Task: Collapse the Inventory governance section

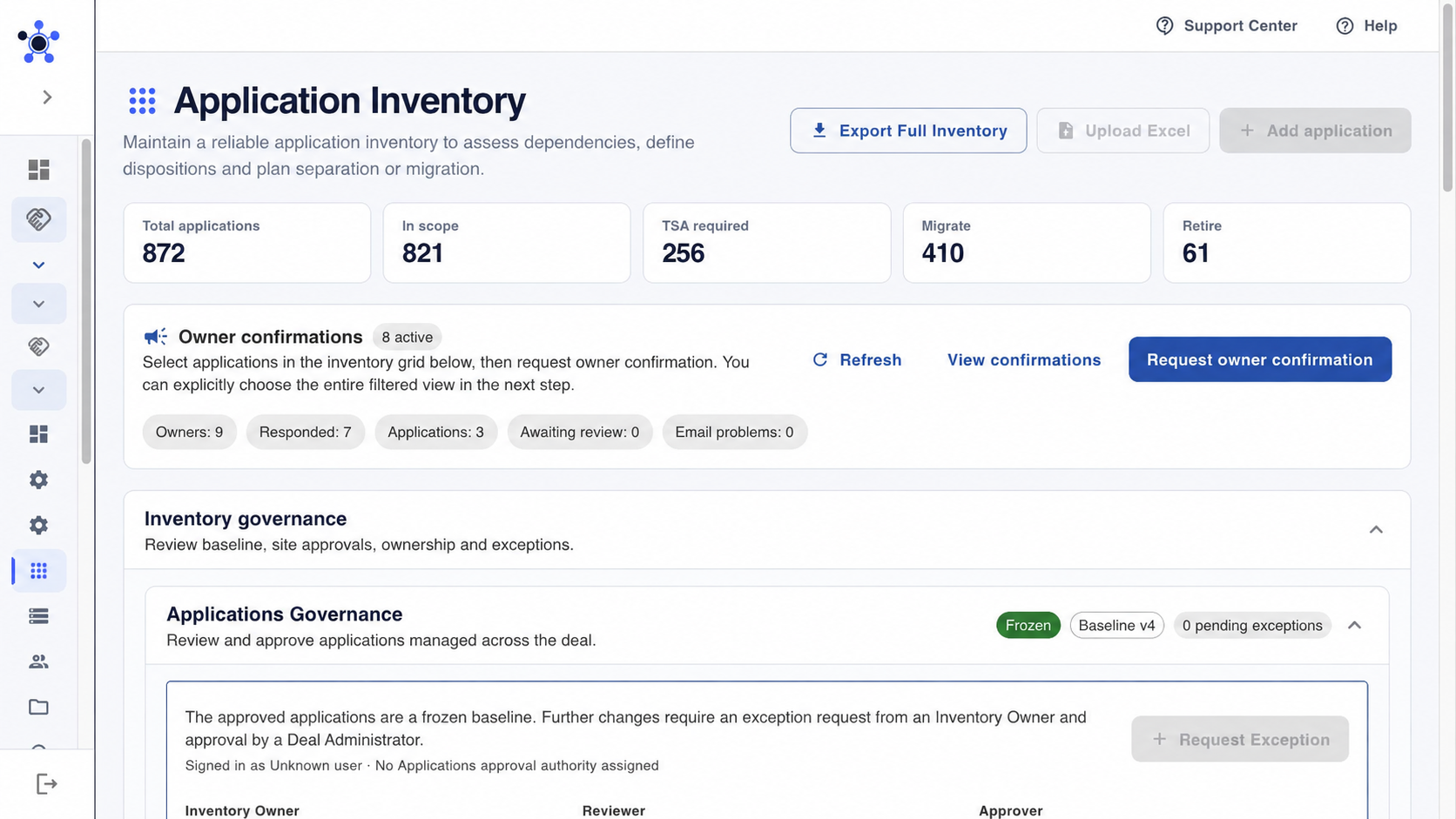Action: coord(1376,529)
